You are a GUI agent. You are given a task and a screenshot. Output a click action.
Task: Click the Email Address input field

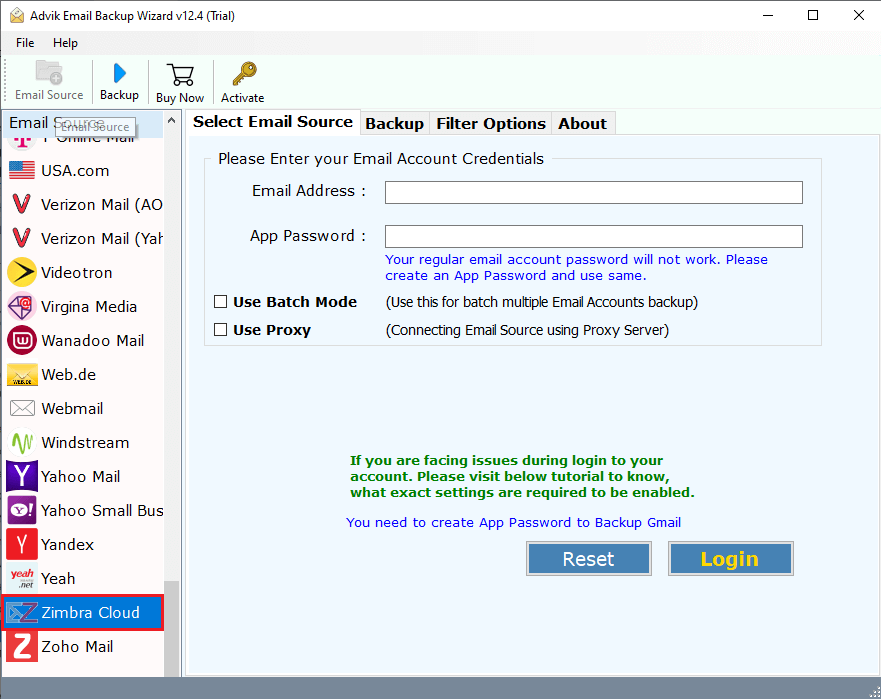pos(593,192)
